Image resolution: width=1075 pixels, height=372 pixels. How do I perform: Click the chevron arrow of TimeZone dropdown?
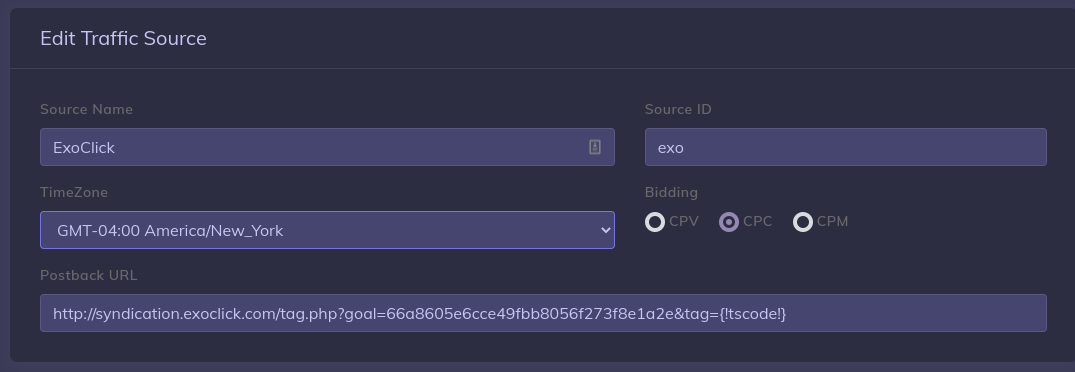click(x=605, y=230)
